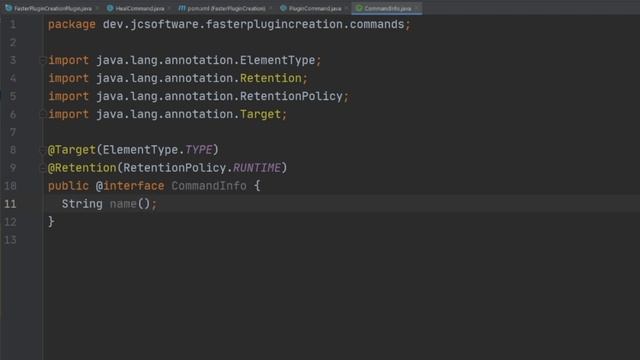Click the package name 'dev.jcsoftware.fasterplugincreation.commands'
Viewport: 640px width, 360px height.
point(253,24)
